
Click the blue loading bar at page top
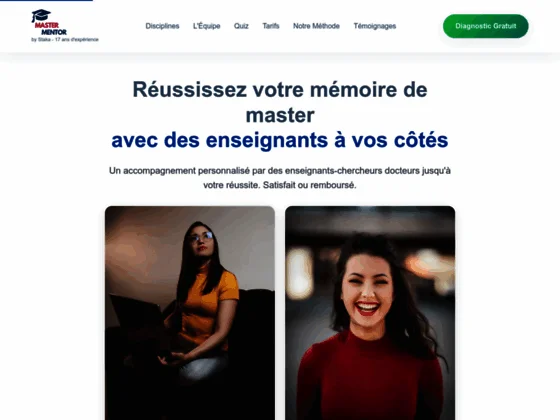(x=46, y=1)
